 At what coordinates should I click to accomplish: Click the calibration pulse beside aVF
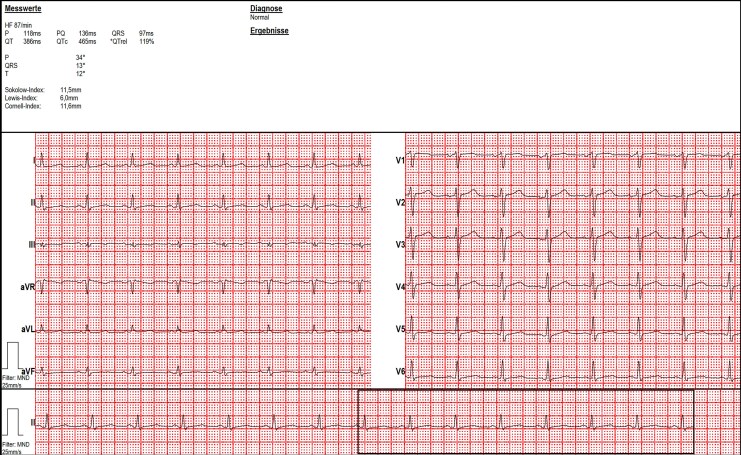[x=12, y=355]
